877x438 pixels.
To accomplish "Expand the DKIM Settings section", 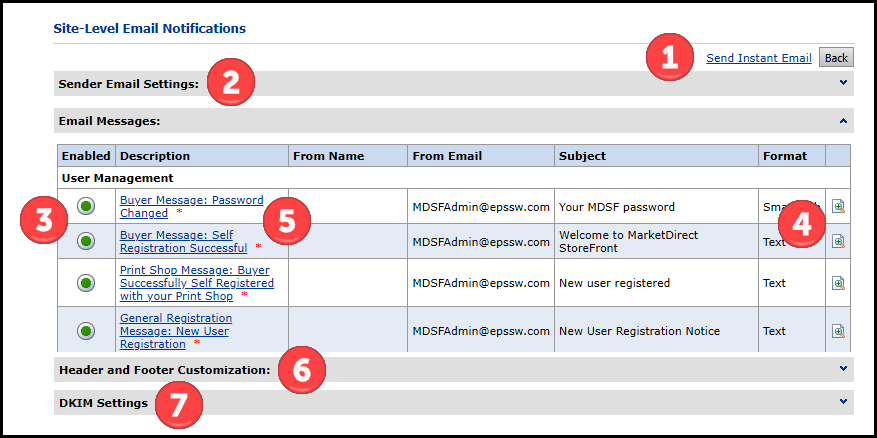I will coord(844,402).
